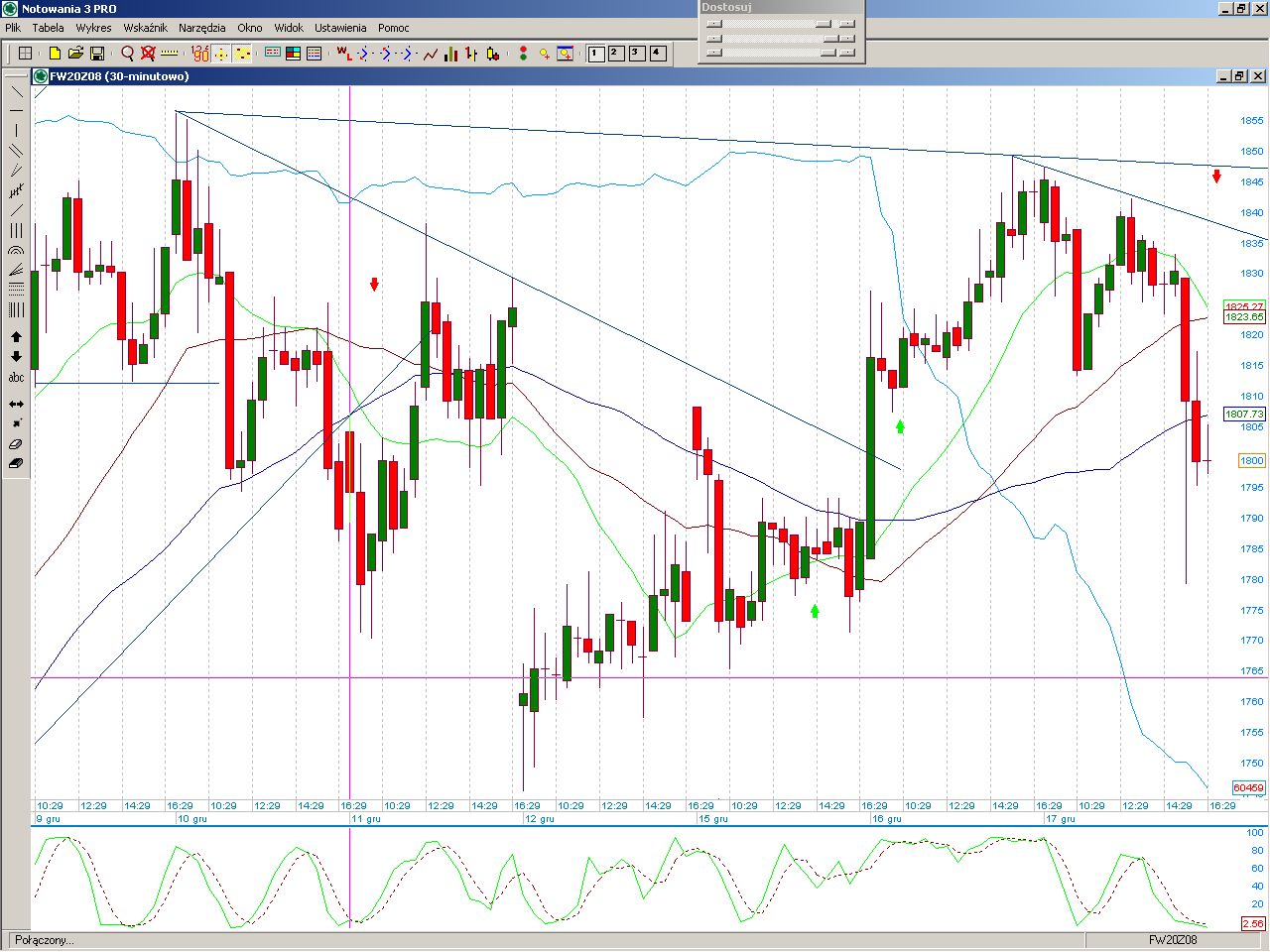The width and height of the screenshot is (1270, 952).
Task: Select the hatched line drawing tool
Action: pos(16,190)
